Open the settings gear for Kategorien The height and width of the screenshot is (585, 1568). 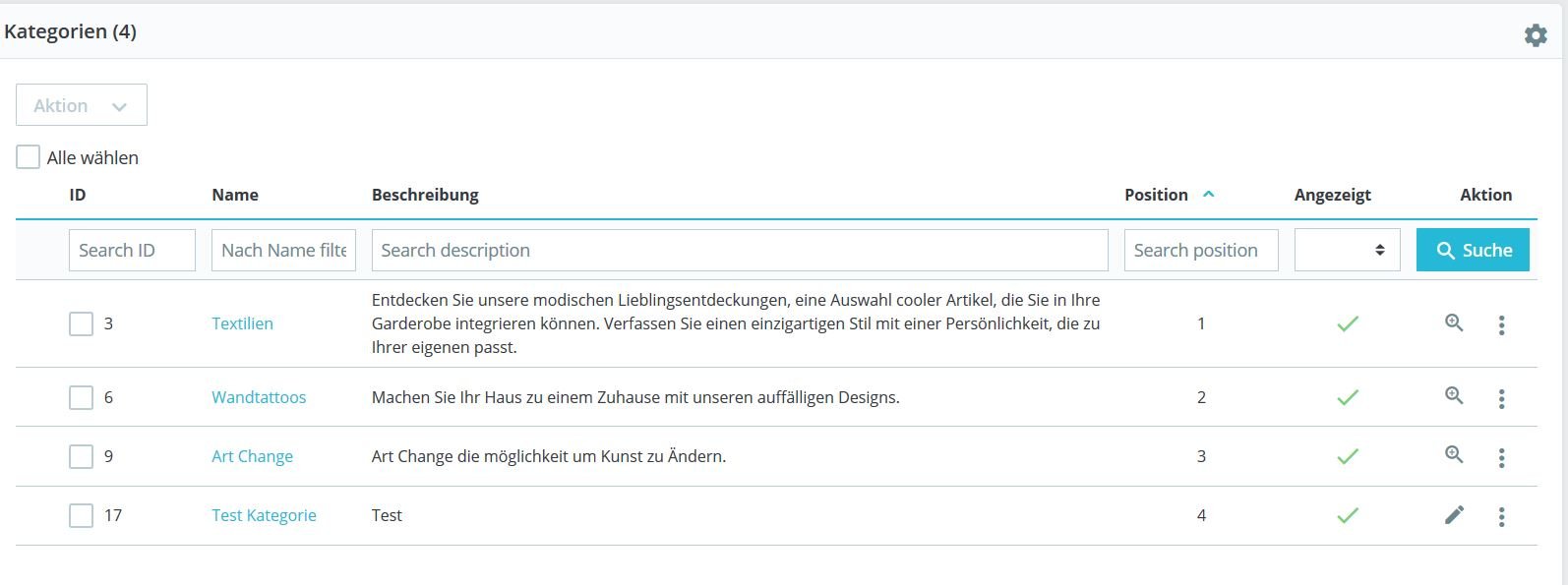point(1535,36)
